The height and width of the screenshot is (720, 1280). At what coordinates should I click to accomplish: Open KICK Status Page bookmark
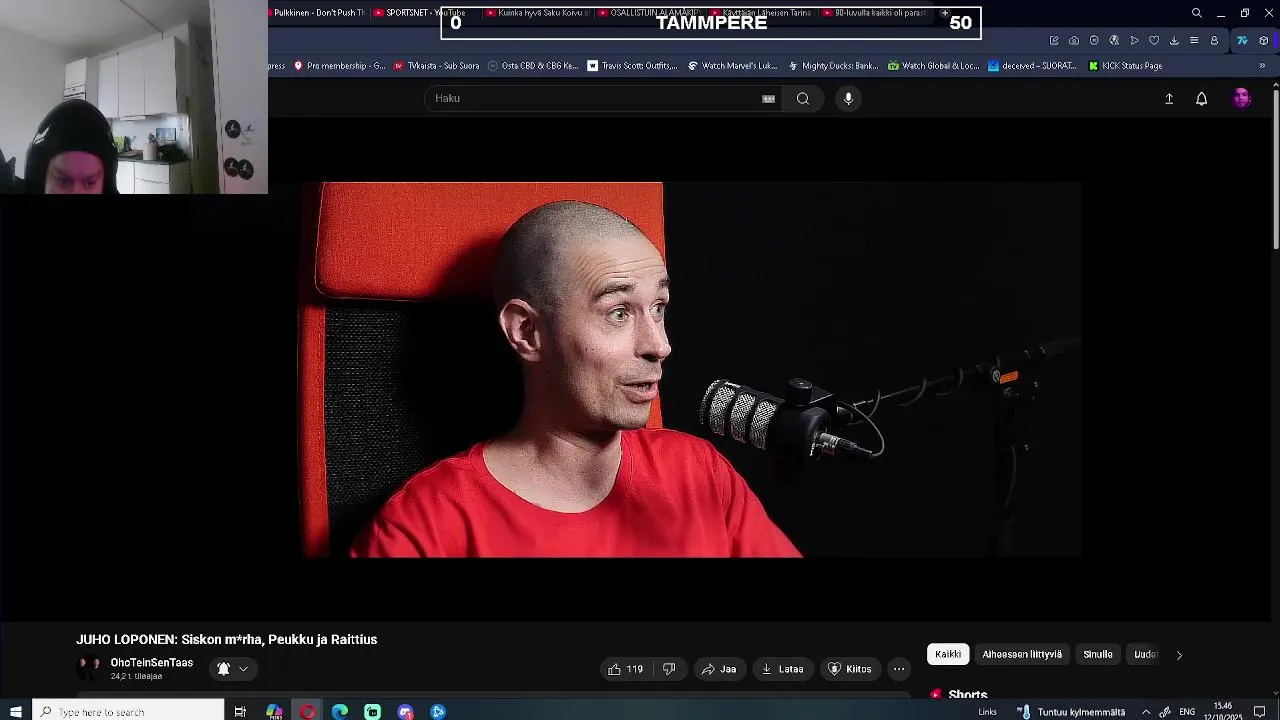(x=1125, y=66)
